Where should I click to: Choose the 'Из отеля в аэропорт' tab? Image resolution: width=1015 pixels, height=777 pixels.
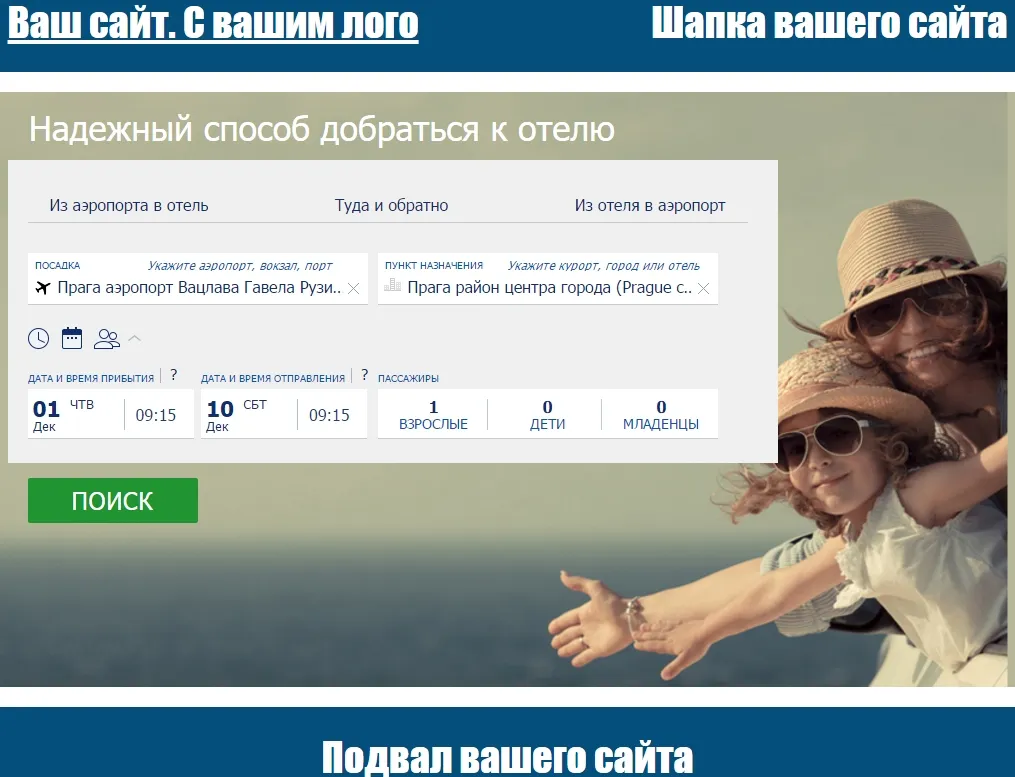649,206
